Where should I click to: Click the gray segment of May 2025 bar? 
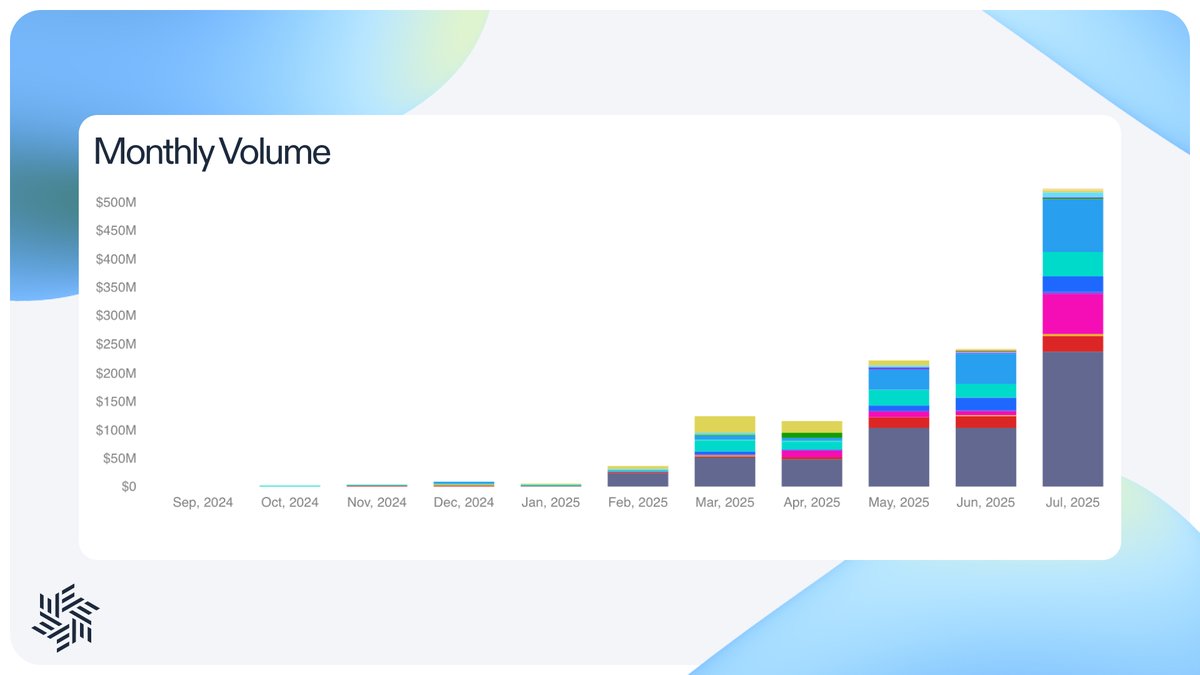pyautogui.click(x=899, y=457)
